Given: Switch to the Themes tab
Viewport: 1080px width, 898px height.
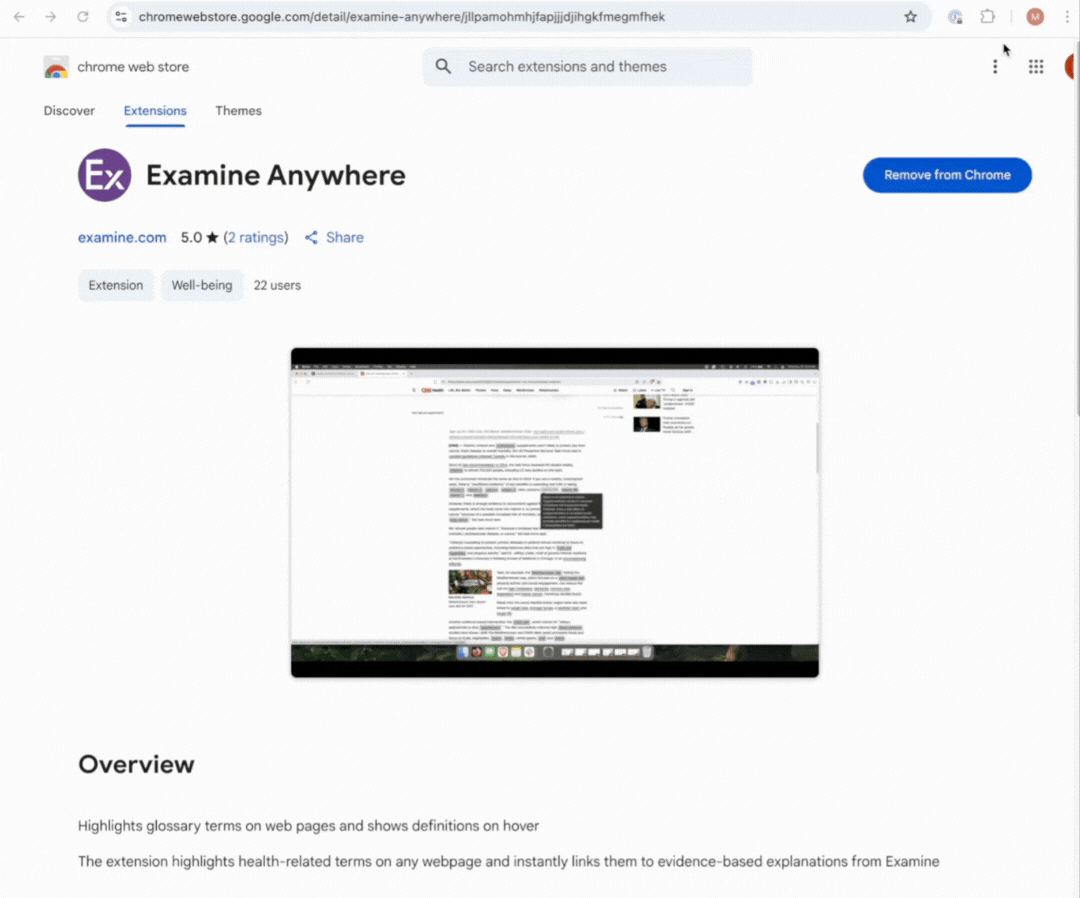Looking at the screenshot, I should click(x=238, y=111).
